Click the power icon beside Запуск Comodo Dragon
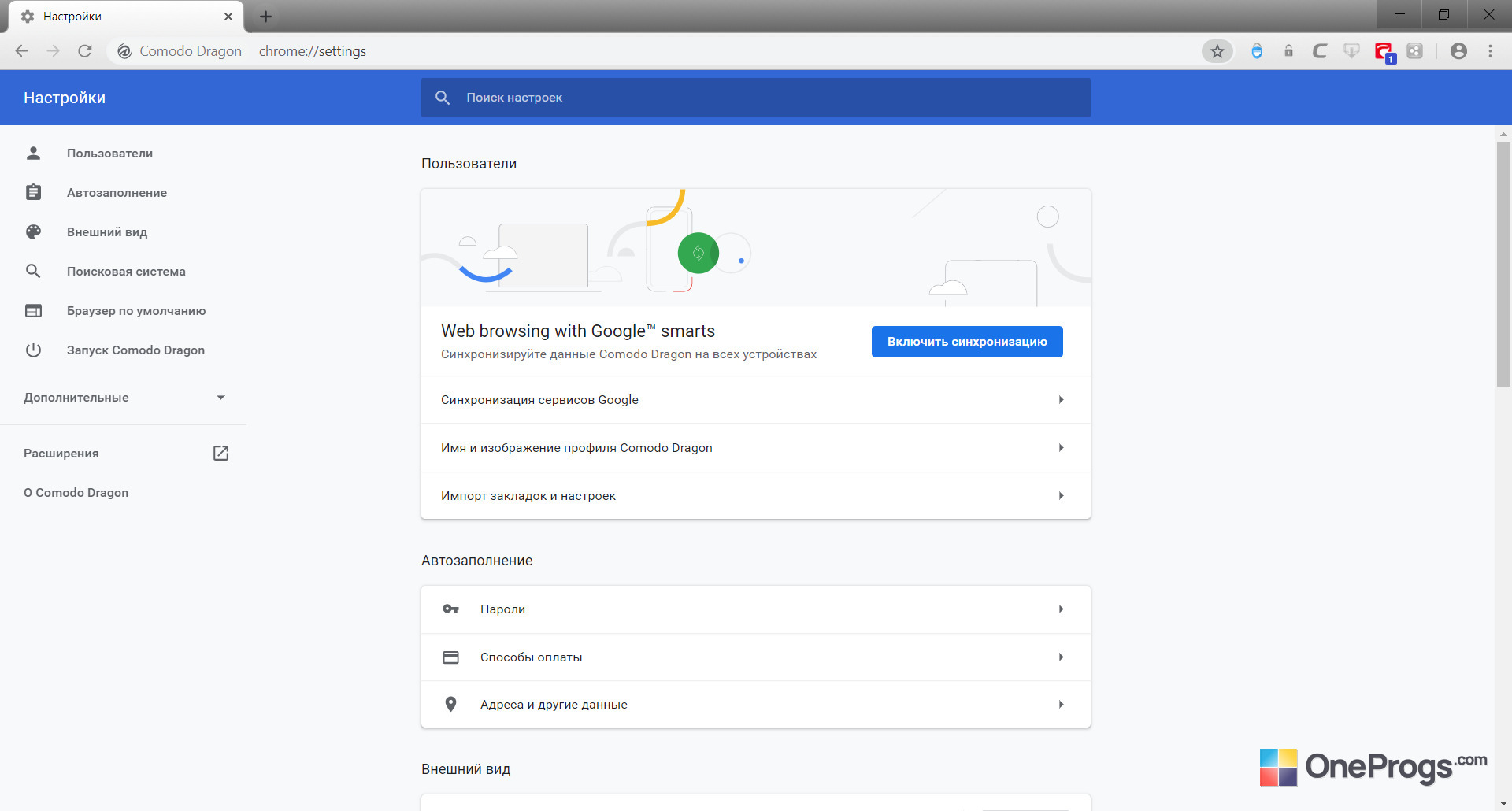This screenshot has height=811, width=1512. 33,350
